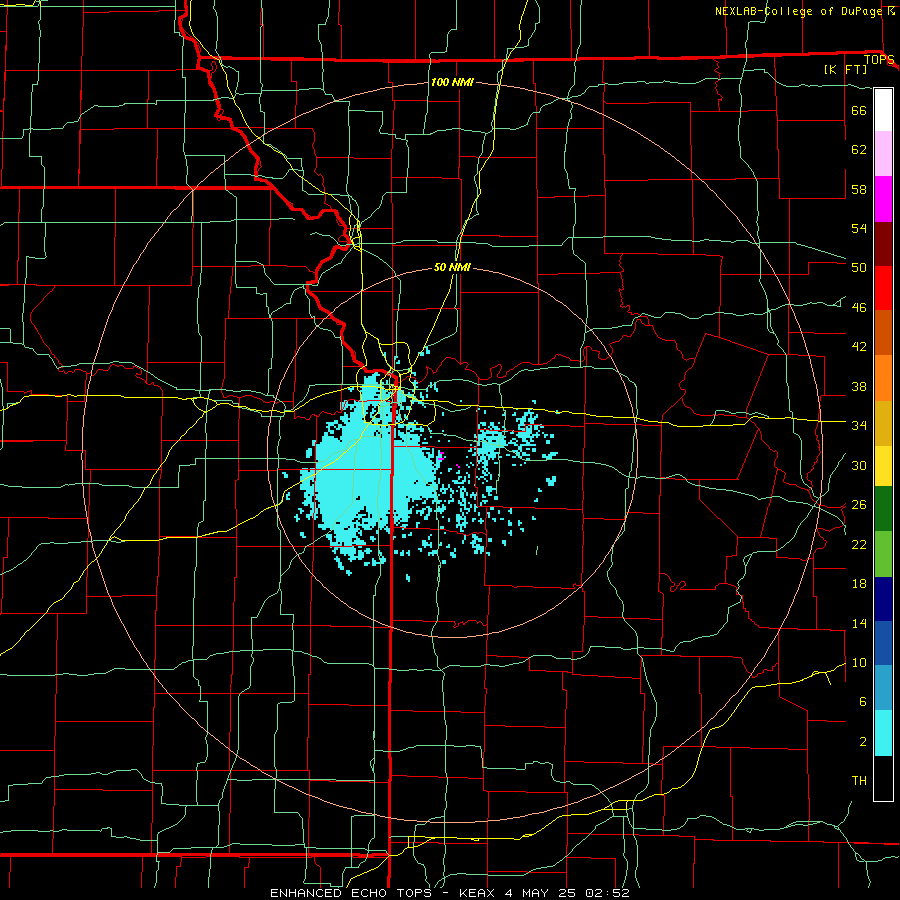Image resolution: width=900 pixels, height=900 pixels.
Task: Click the dark green legend swatch
Action: 883,509
